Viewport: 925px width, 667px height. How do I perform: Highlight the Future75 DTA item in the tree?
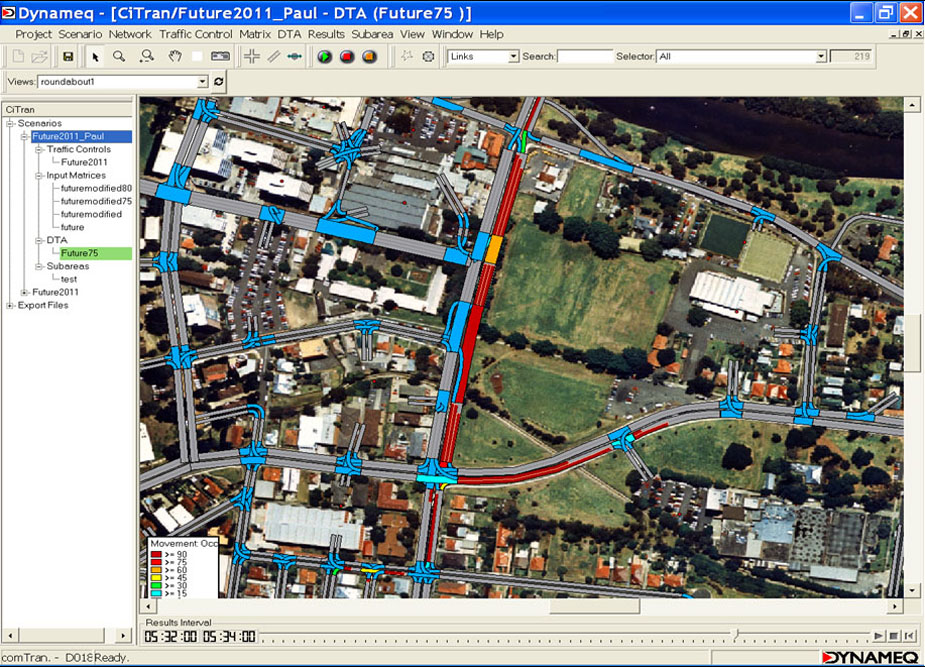(82, 252)
